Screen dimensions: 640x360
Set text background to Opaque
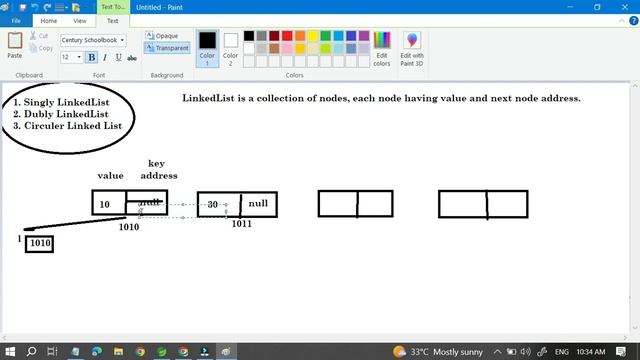click(162, 36)
